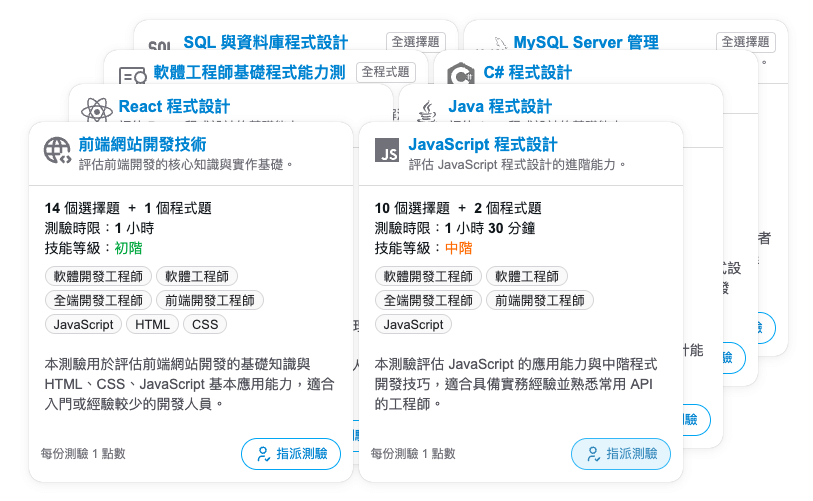Click the 全選擇題 badge on SQL card

pyautogui.click(x=415, y=41)
